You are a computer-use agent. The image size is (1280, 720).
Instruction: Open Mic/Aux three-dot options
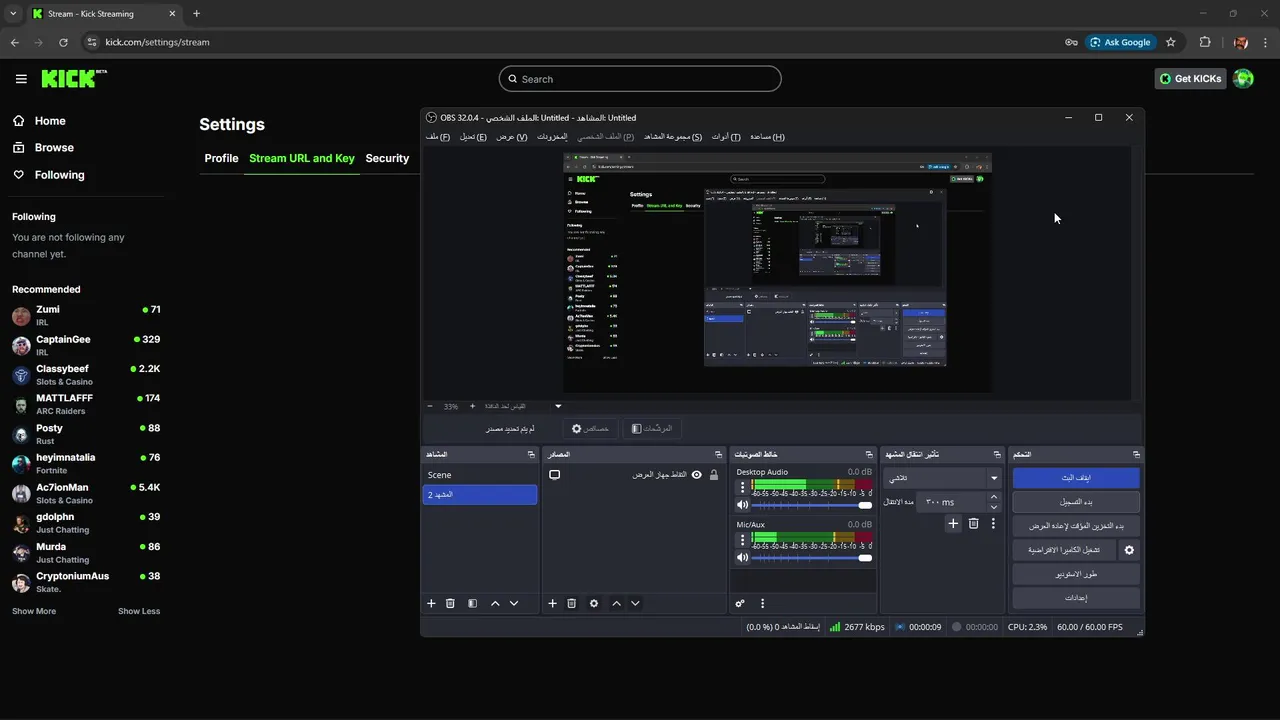pyautogui.click(x=742, y=540)
